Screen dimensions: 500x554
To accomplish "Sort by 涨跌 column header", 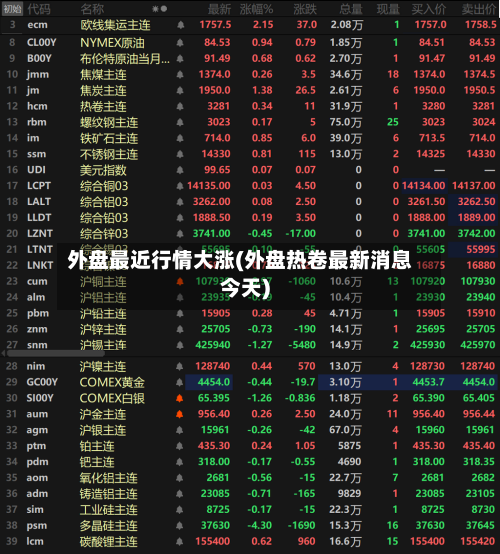I will click(x=305, y=9).
